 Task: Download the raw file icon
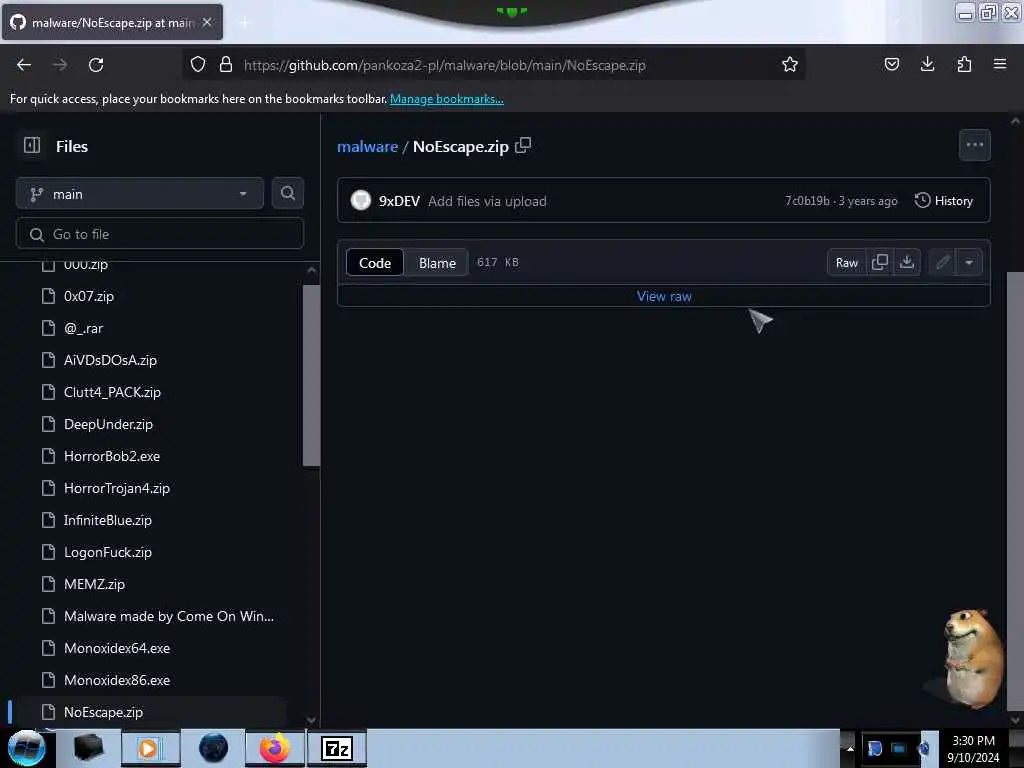pos(906,263)
